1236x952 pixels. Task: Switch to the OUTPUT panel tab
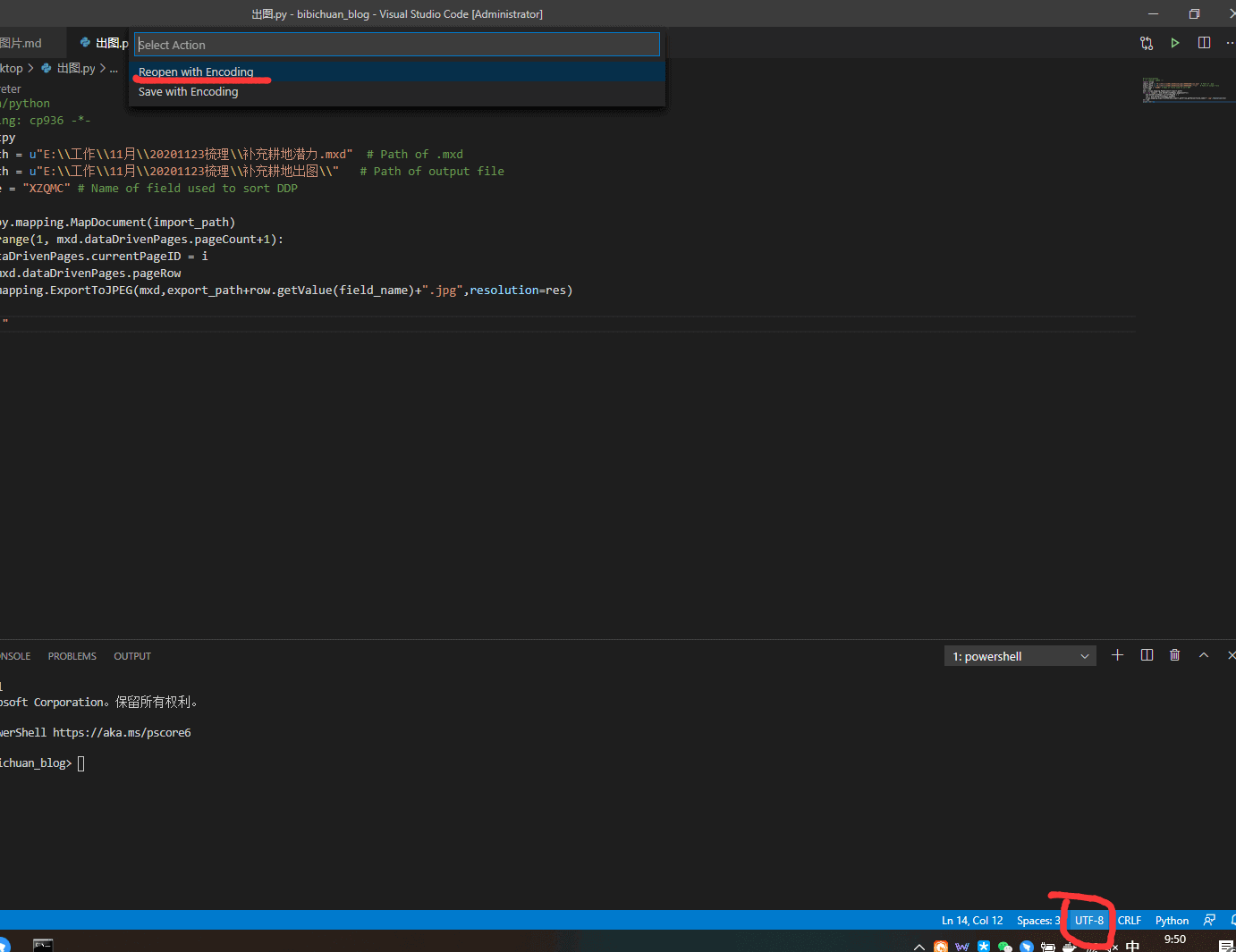coord(132,656)
